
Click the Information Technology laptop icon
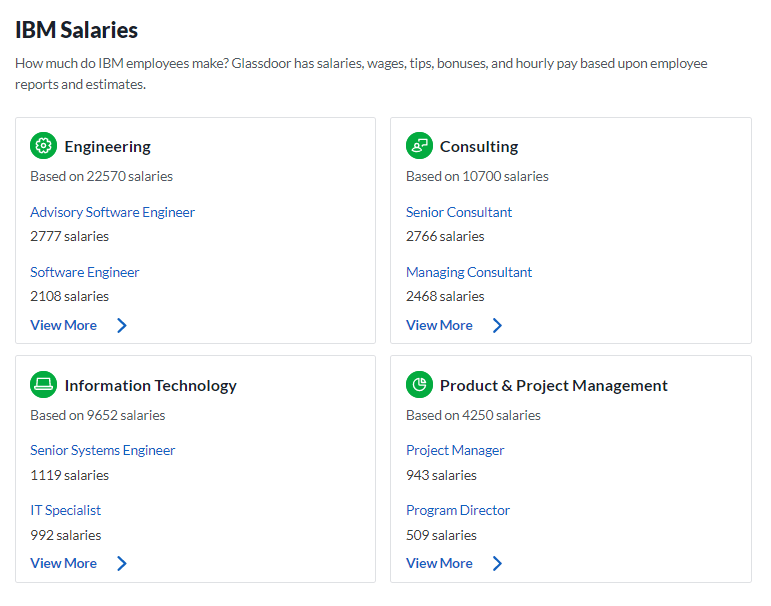coord(43,385)
